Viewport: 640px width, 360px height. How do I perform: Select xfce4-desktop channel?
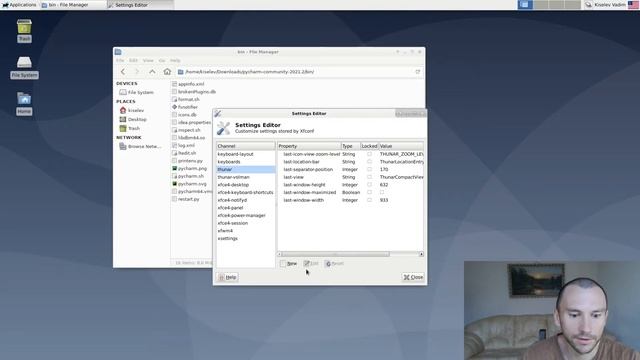click(x=246, y=184)
